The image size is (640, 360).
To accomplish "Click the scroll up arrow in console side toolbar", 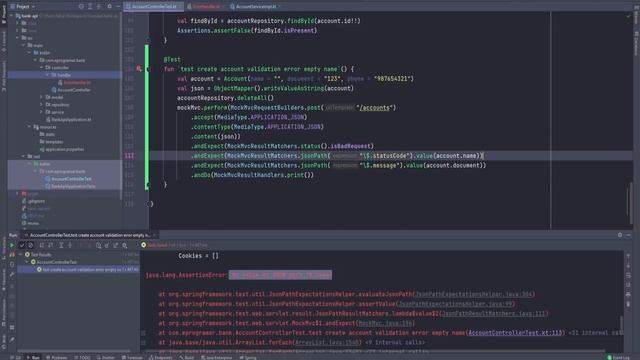I will (x=628, y=256).
